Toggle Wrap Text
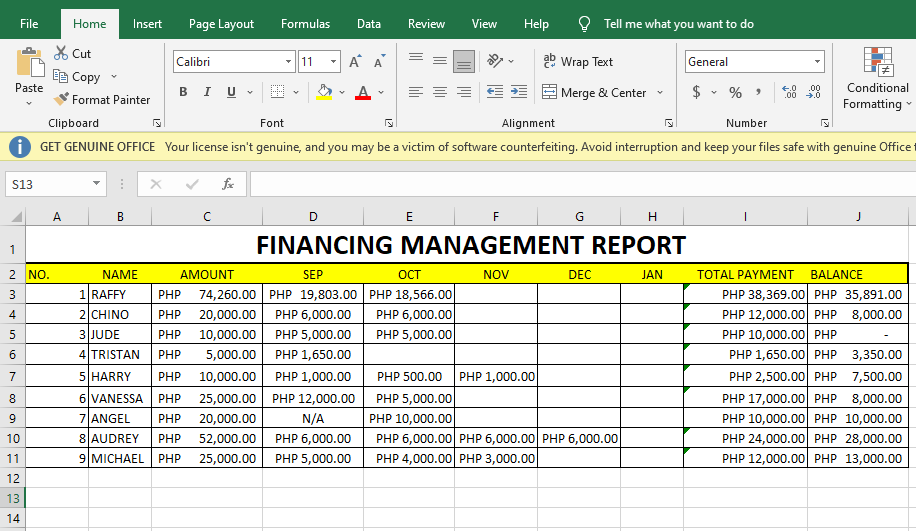The image size is (916, 531). point(578,61)
